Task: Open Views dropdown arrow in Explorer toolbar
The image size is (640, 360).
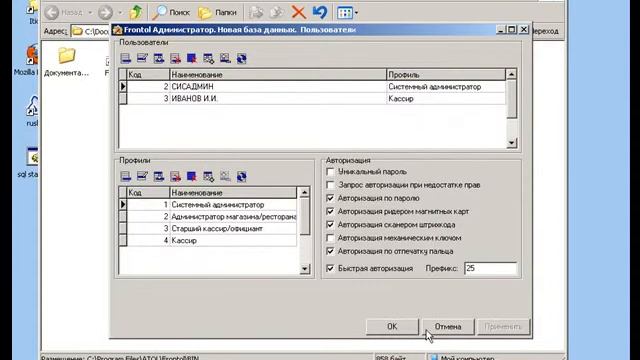Action: (356, 13)
